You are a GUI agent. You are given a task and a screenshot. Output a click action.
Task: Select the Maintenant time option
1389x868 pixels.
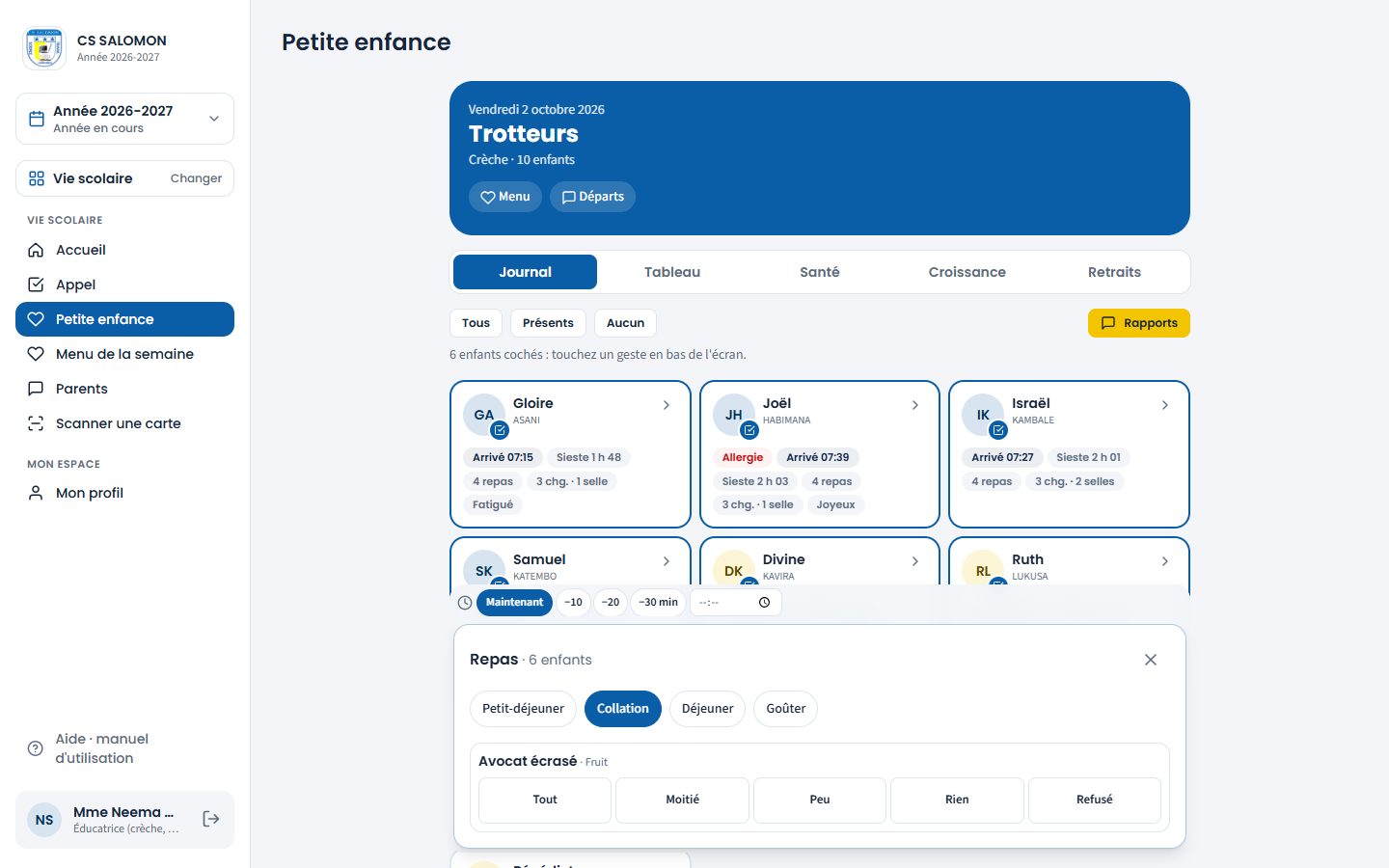point(514,602)
